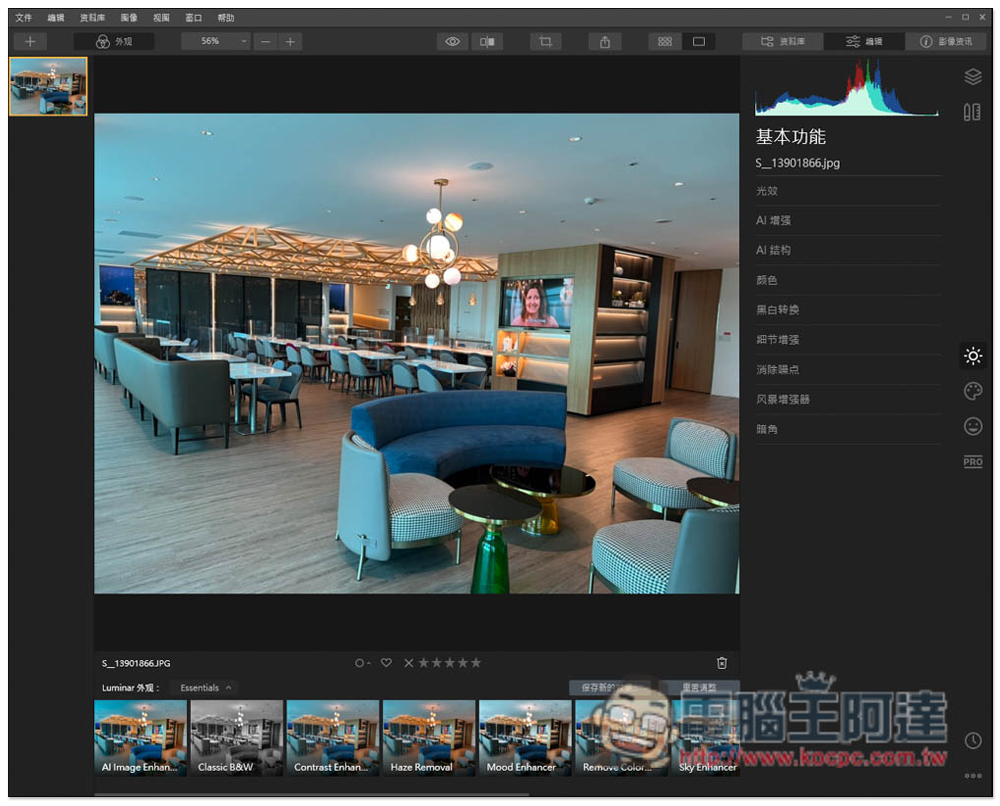Click the looks strip horizontal scrollbar
This screenshot has width=1000, height=806.
tap(311, 795)
